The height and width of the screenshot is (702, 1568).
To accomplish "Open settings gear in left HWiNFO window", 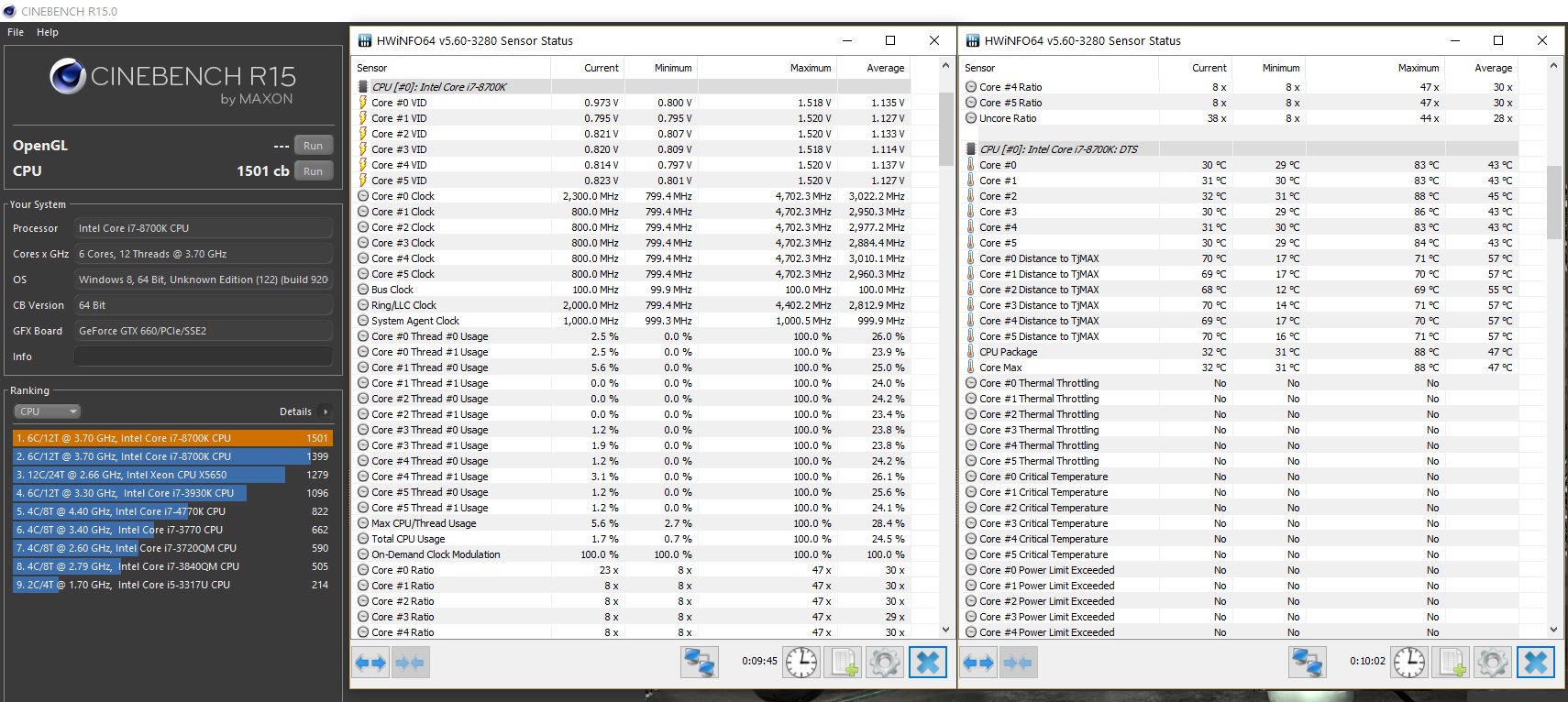I will click(x=885, y=663).
